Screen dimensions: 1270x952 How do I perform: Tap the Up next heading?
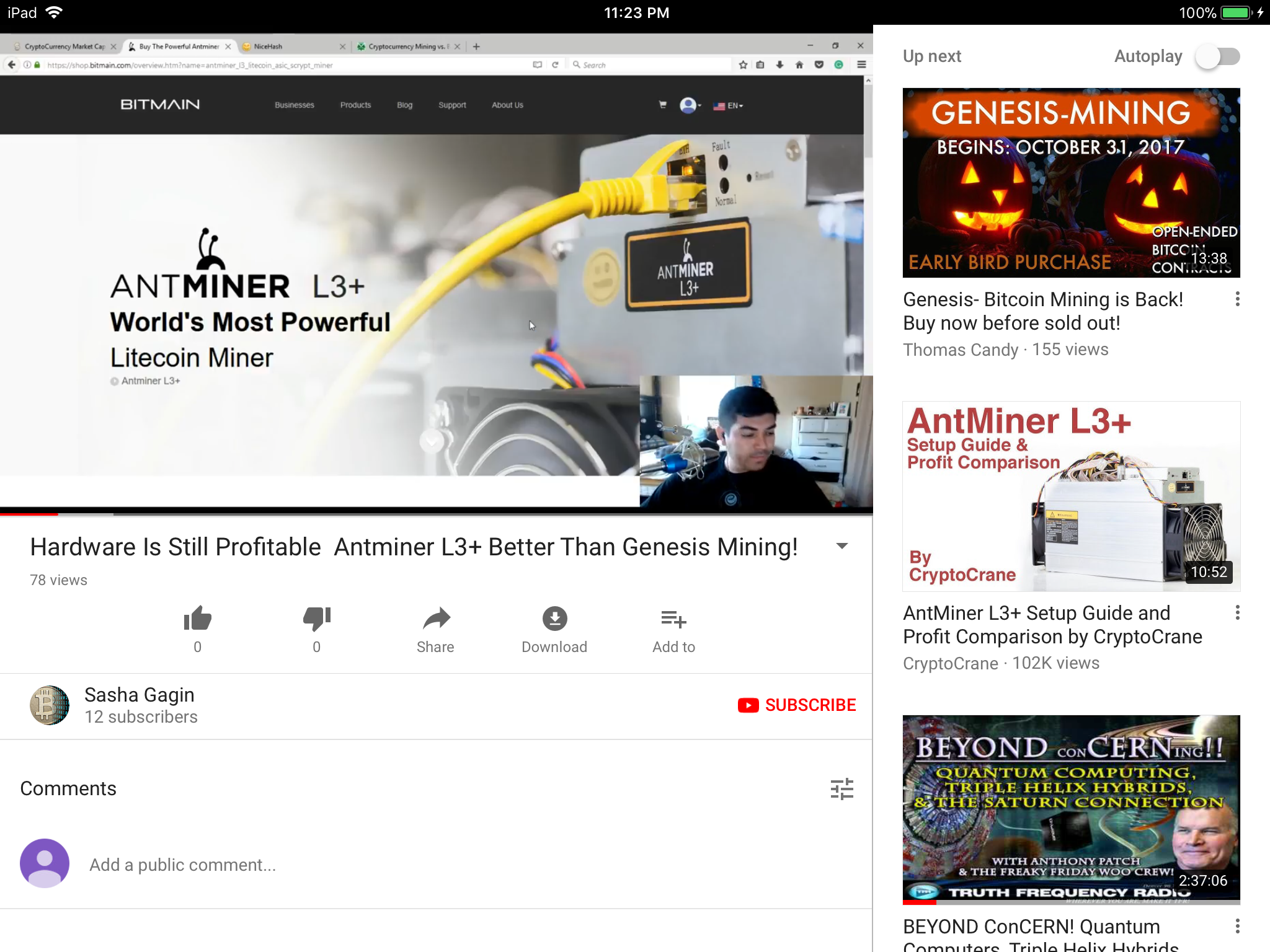point(932,56)
